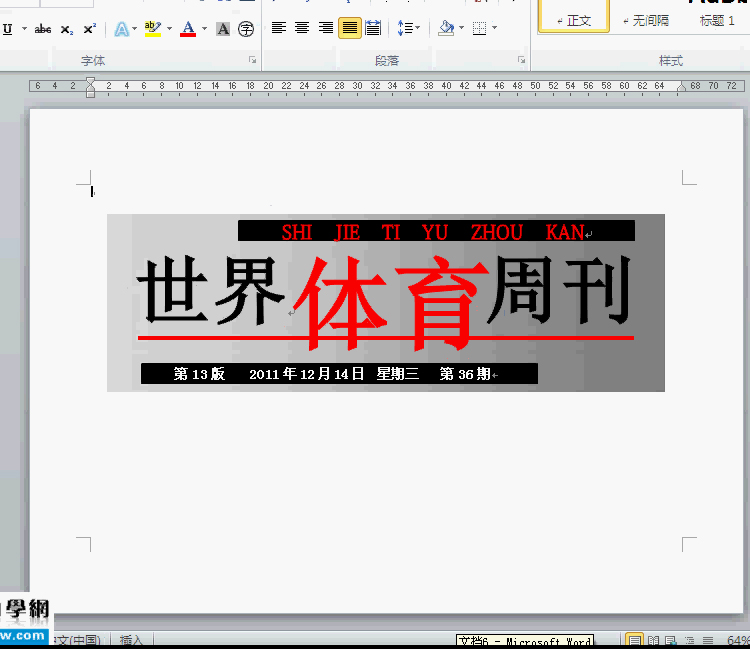Click the 64% zoom level

[738, 640]
